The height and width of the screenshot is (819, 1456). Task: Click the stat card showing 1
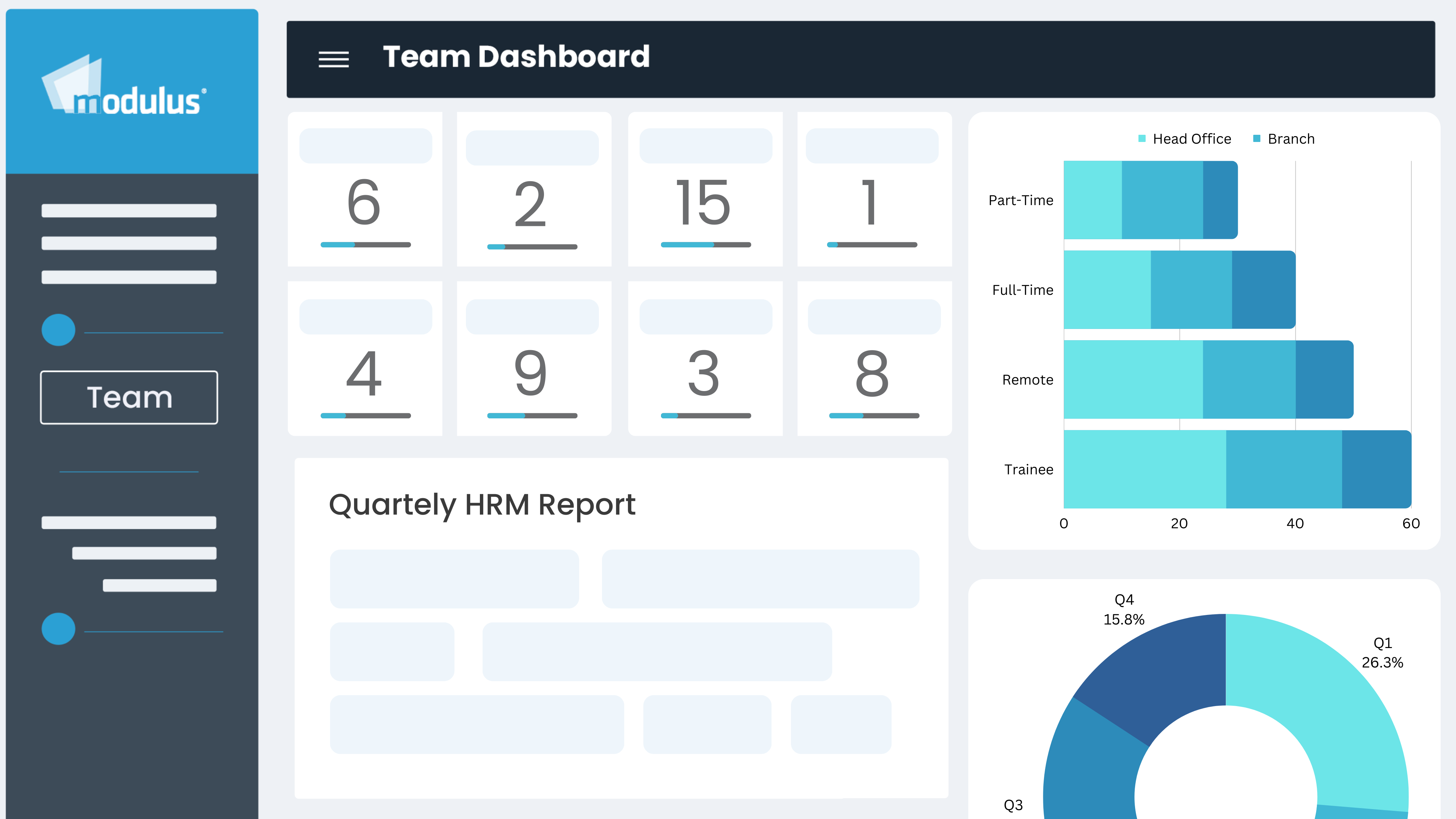pos(874,189)
